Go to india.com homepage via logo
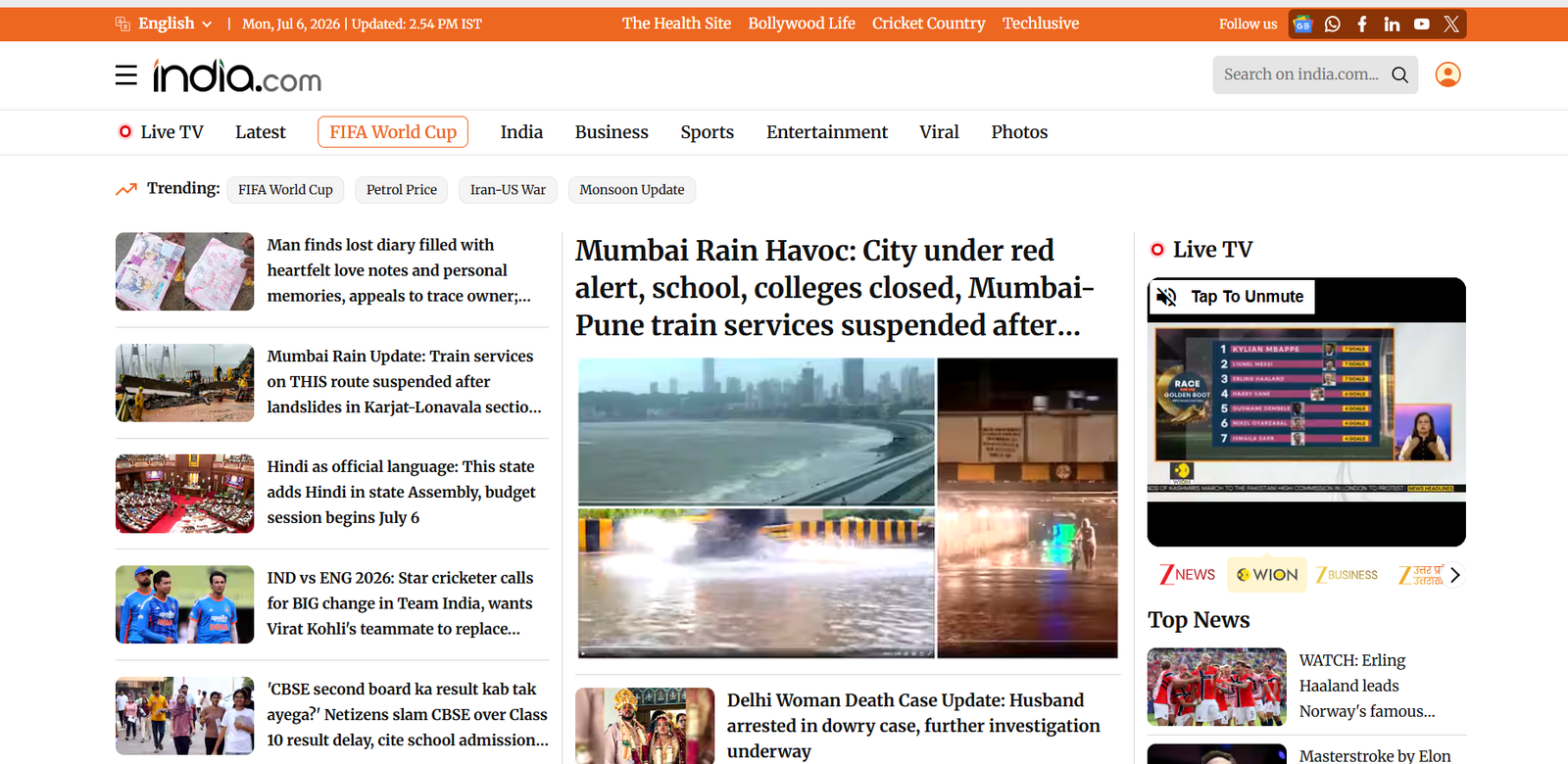 [237, 75]
